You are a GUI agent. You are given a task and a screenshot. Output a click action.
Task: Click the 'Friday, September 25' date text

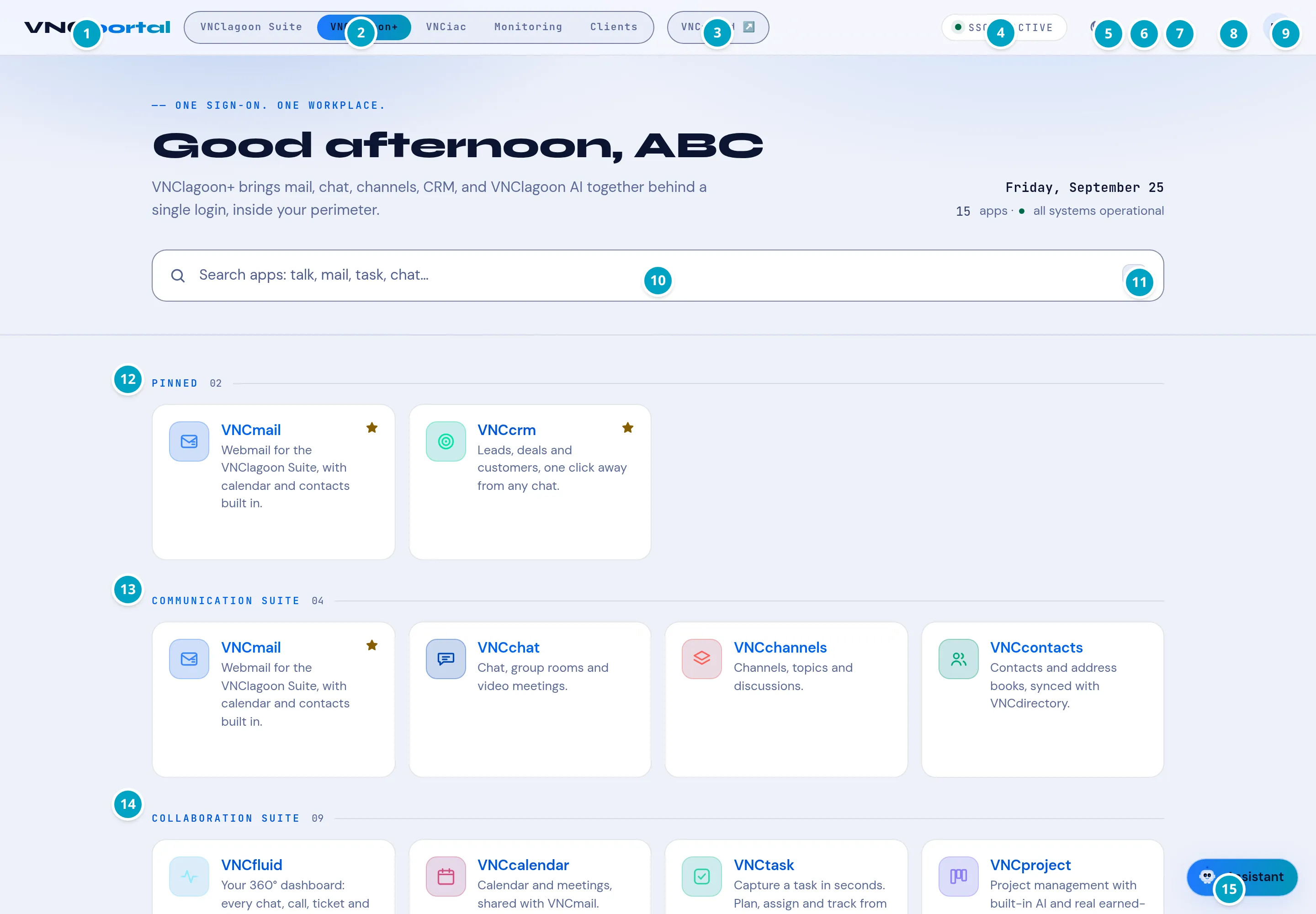[1084, 187]
